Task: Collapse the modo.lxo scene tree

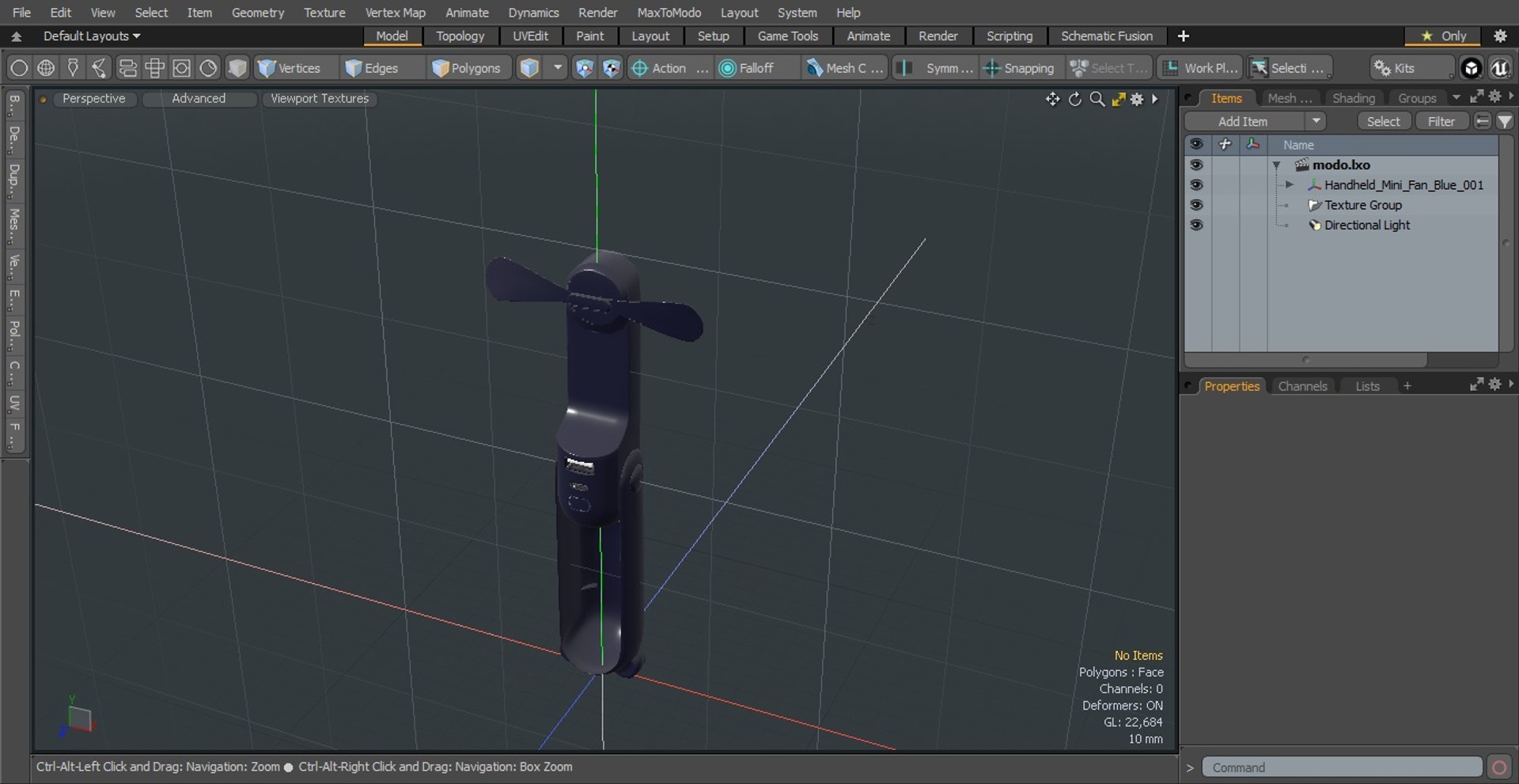Action: [x=1276, y=165]
